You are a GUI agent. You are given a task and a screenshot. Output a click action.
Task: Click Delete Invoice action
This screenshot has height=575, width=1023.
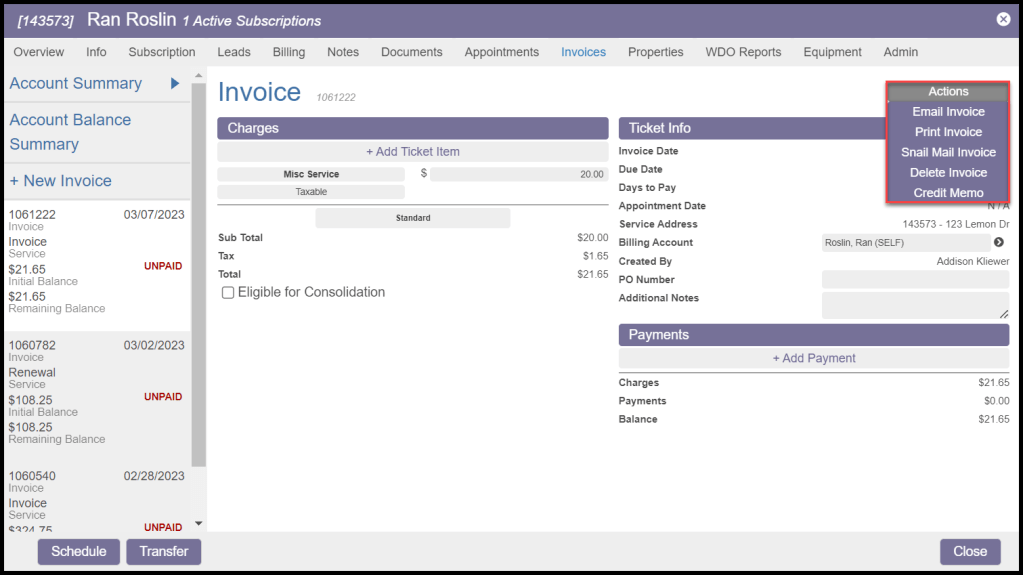[x=948, y=173]
